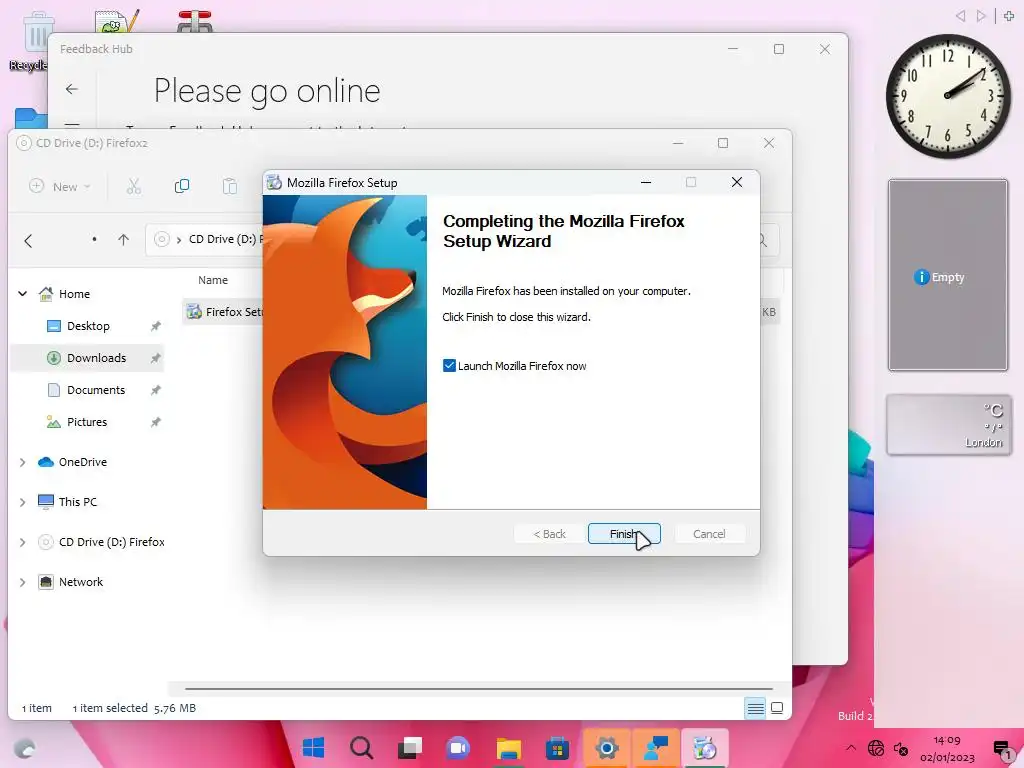Click Finish in Firefox Setup
The height and width of the screenshot is (768, 1024).
(x=624, y=534)
